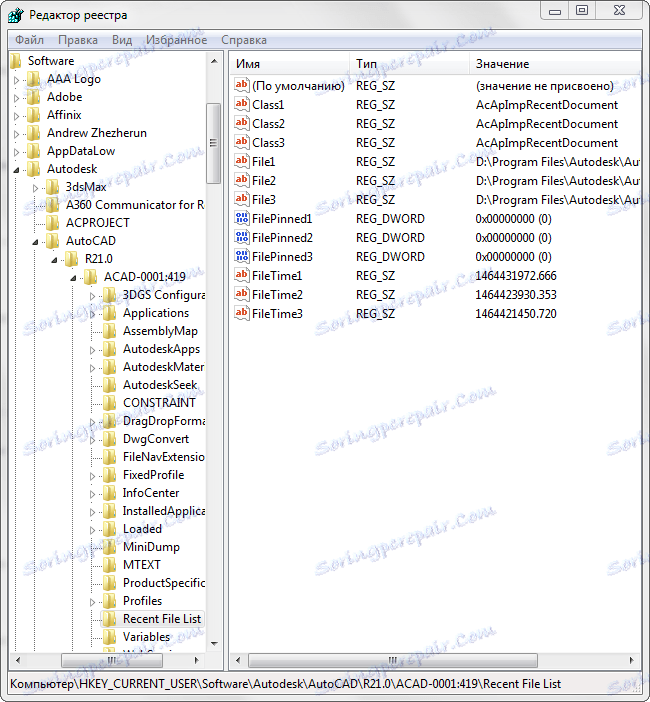Click the string icon next to File3
The width and height of the screenshot is (650, 702).
(x=241, y=199)
